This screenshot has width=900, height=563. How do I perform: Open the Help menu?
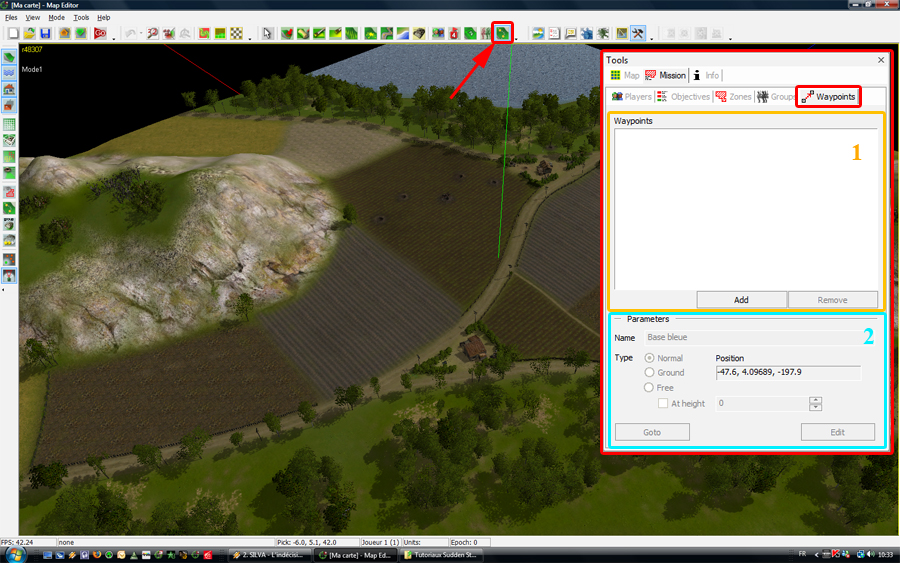click(x=103, y=18)
